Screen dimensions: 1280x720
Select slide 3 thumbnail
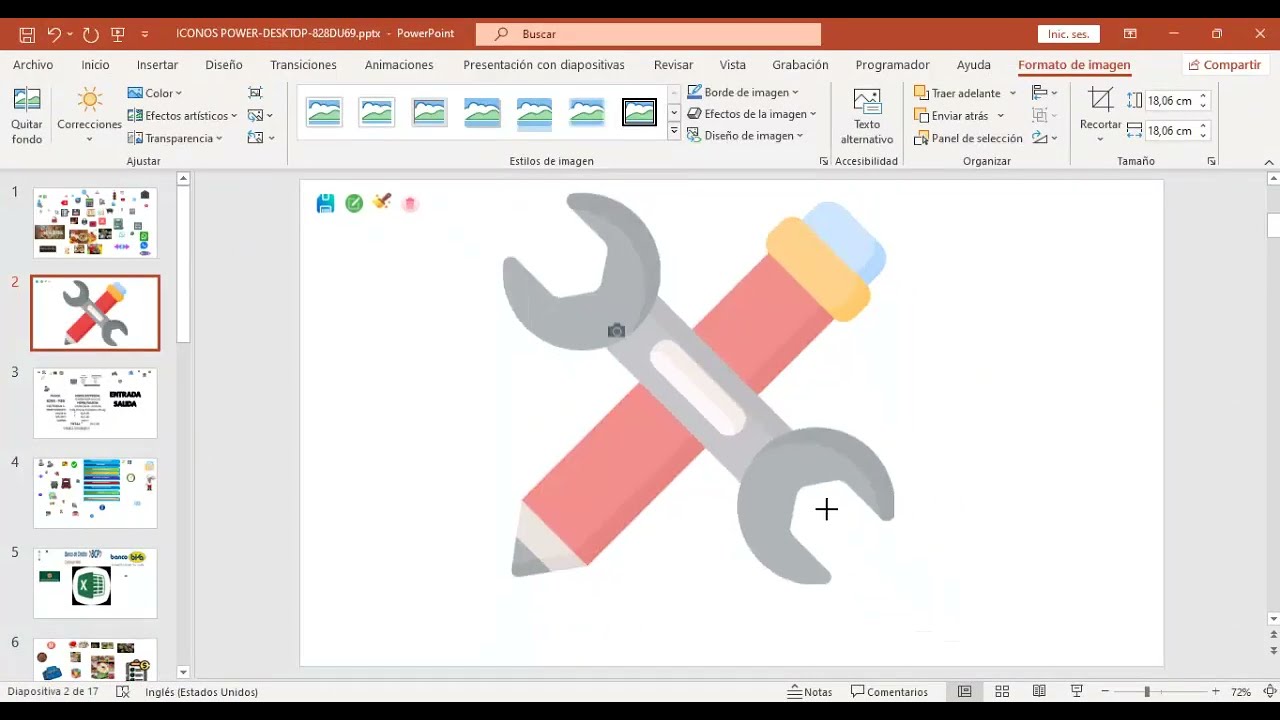[95, 403]
